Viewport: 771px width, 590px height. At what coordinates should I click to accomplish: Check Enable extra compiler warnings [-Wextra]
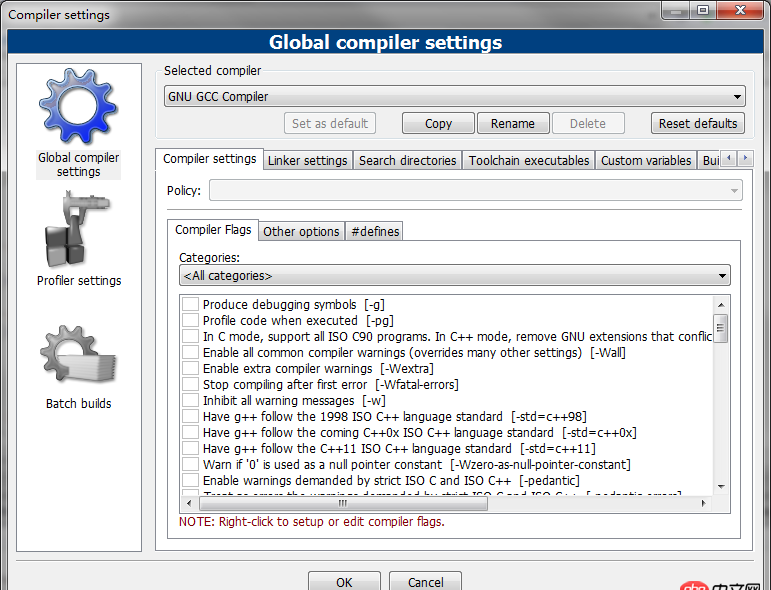(190, 368)
